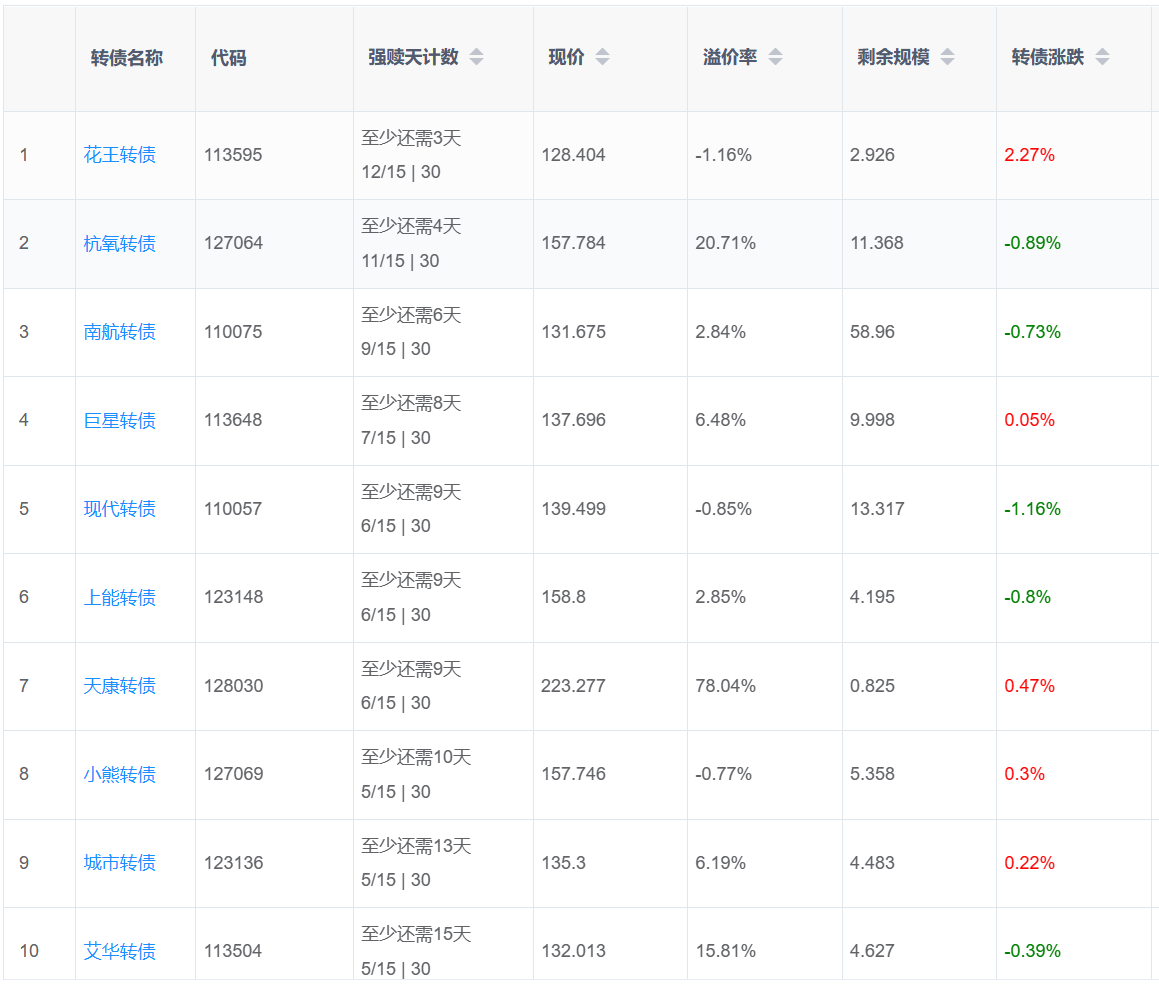Click the 转债名称 column header
This screenshot has width=1159, height=988.
(x=127, y=58)
